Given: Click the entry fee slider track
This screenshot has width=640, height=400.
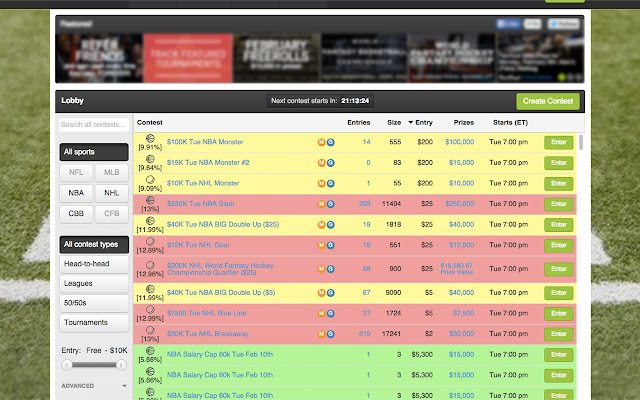Looking at the screenshot, I should [x=94, y=365].
